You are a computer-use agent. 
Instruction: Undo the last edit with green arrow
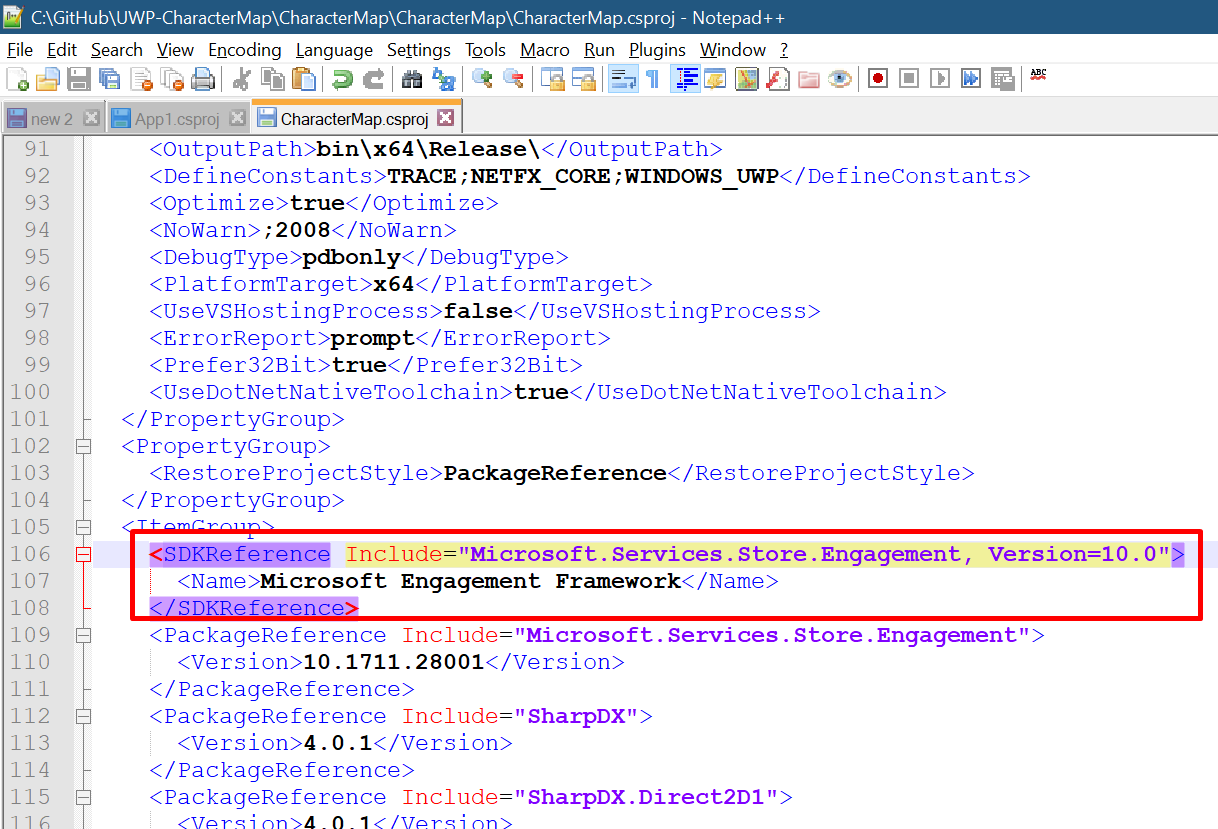[x=342, y=79]
